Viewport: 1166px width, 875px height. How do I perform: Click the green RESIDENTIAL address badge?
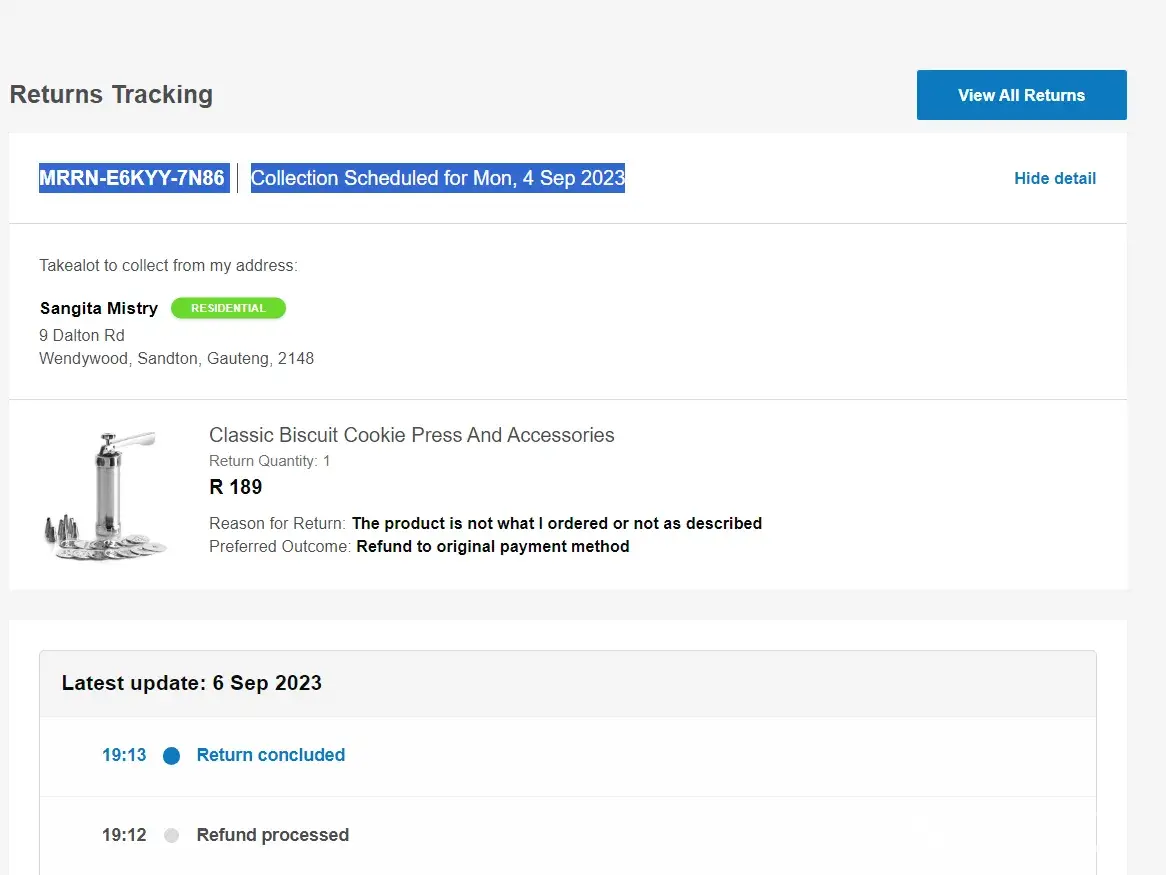[228, 308]
